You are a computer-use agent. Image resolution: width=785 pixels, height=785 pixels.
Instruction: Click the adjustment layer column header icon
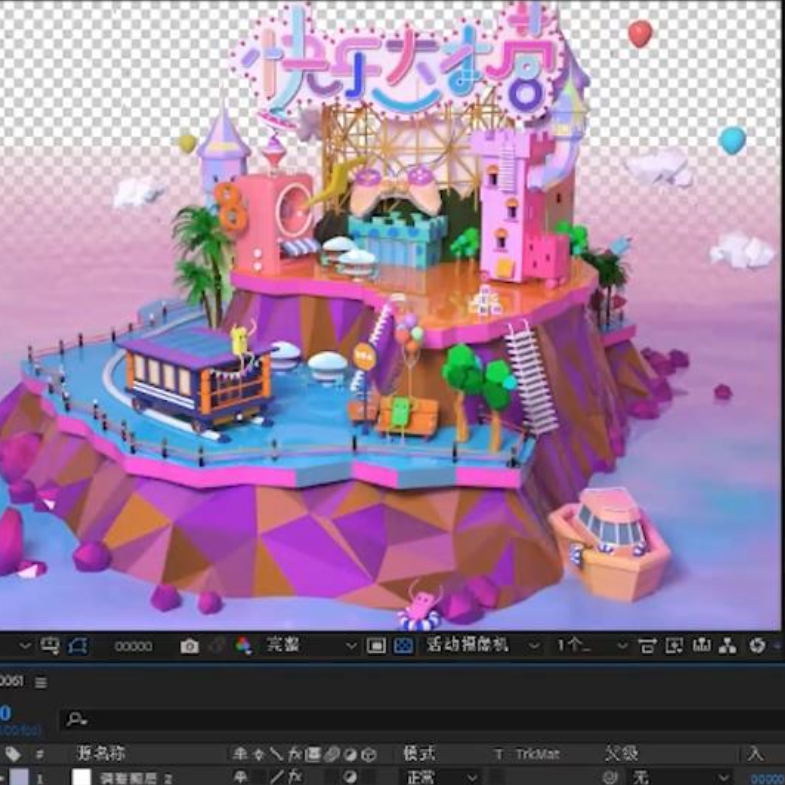[350, 754]
